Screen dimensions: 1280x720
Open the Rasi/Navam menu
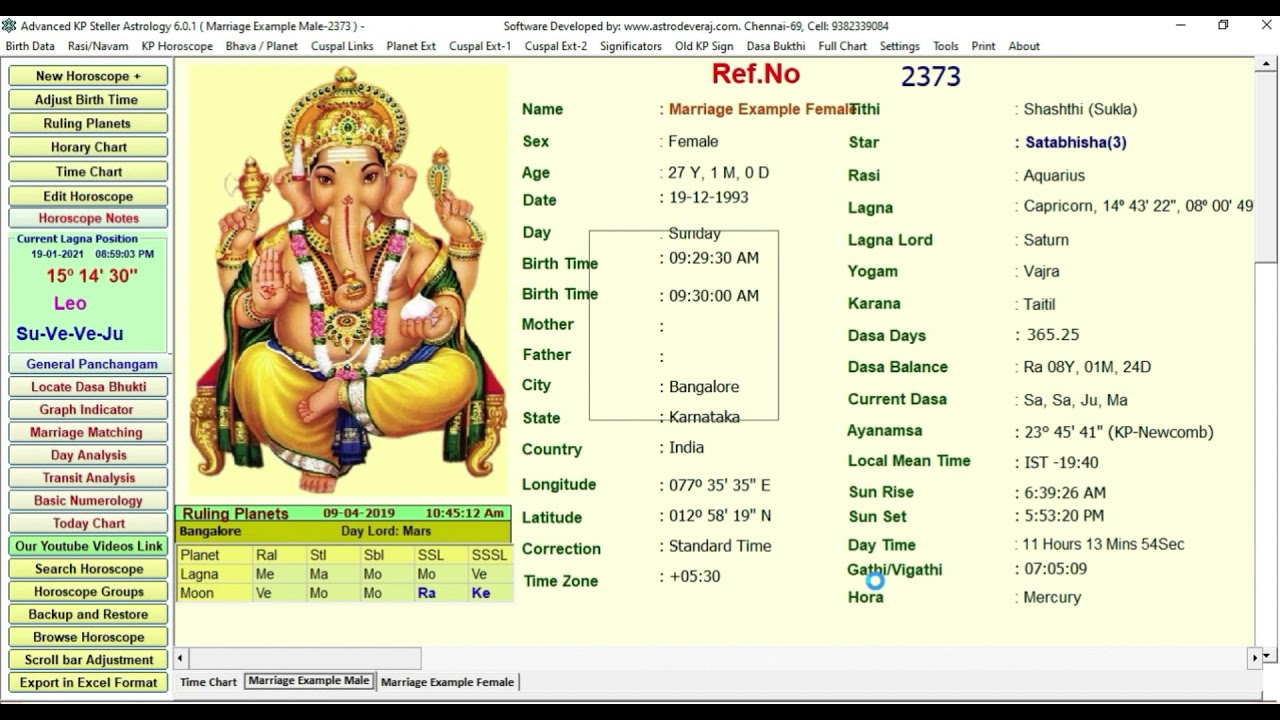[x=98, y=46]
